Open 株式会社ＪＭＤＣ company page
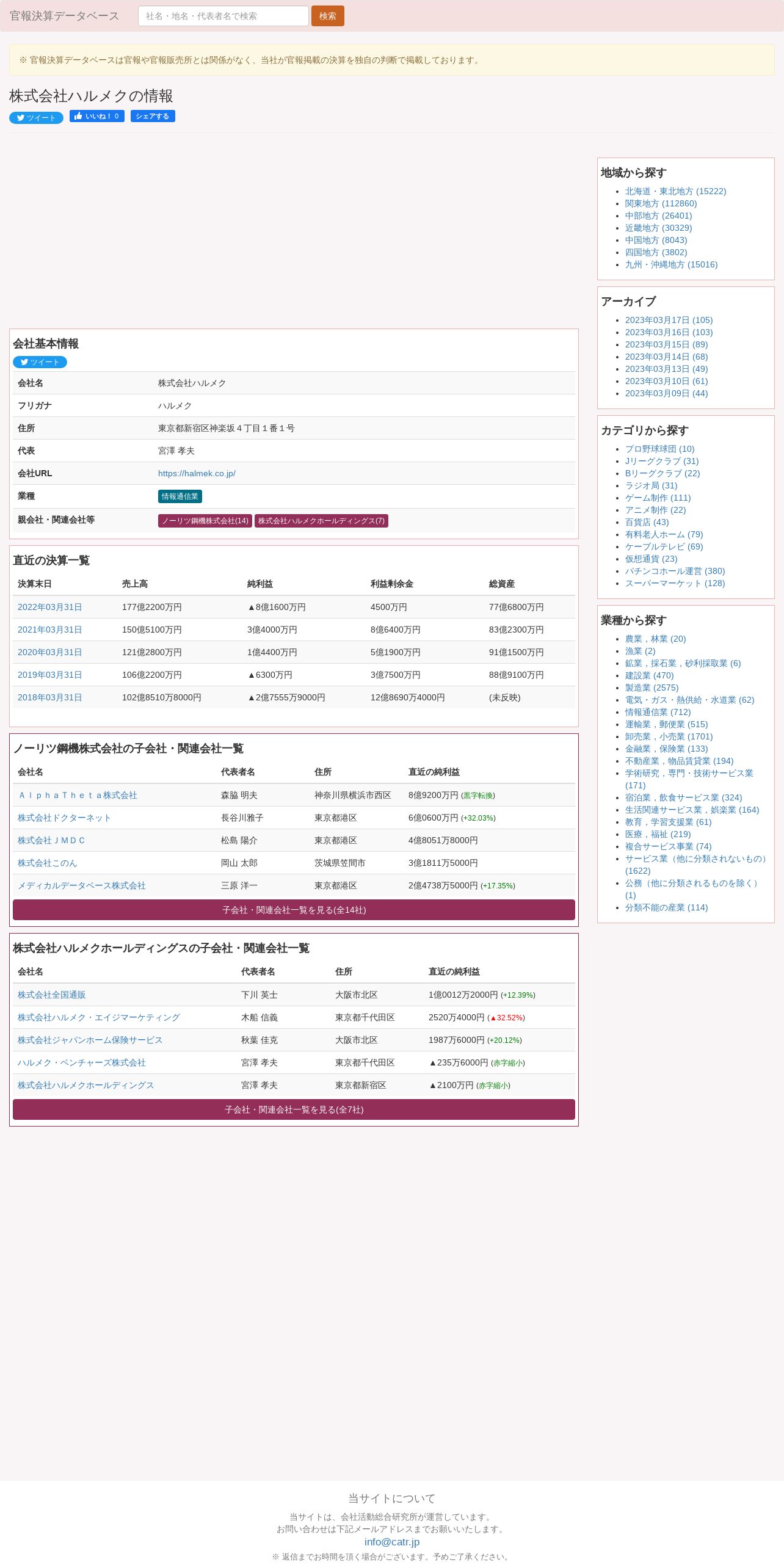Image resolution: width=784 pixels, height=1568 pixels. click(x=51, y=840)
